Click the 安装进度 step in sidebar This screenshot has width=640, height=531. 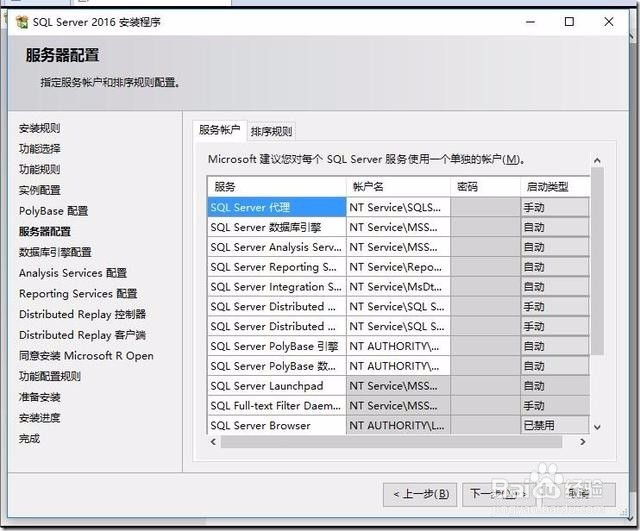click(x=40, y=418)
